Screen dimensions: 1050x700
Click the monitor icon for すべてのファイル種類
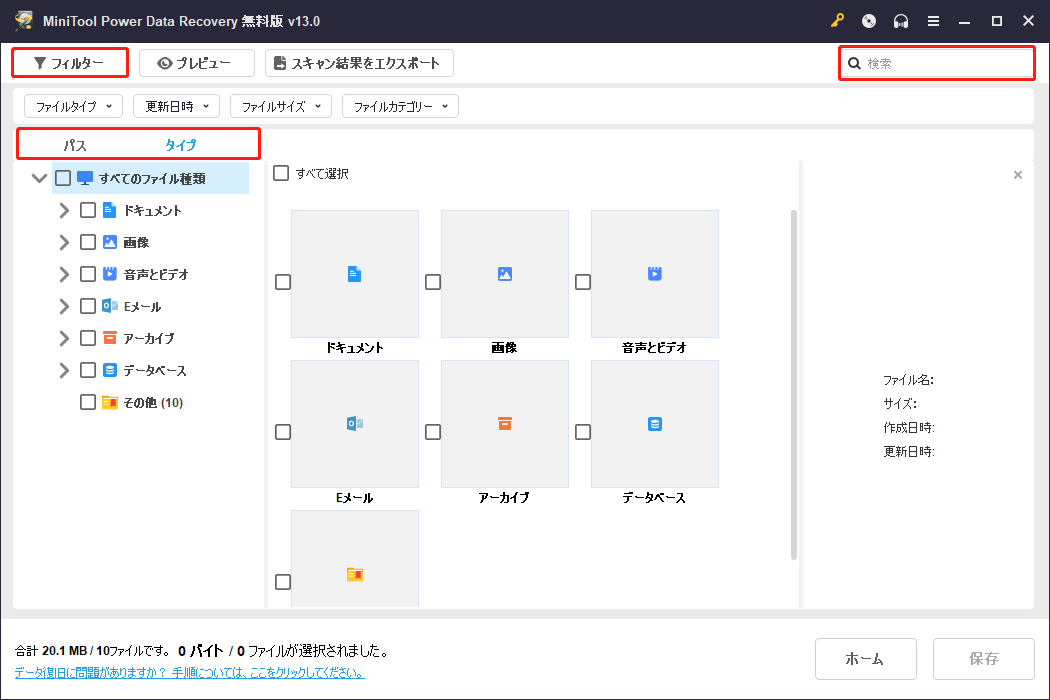coord(85,178)
